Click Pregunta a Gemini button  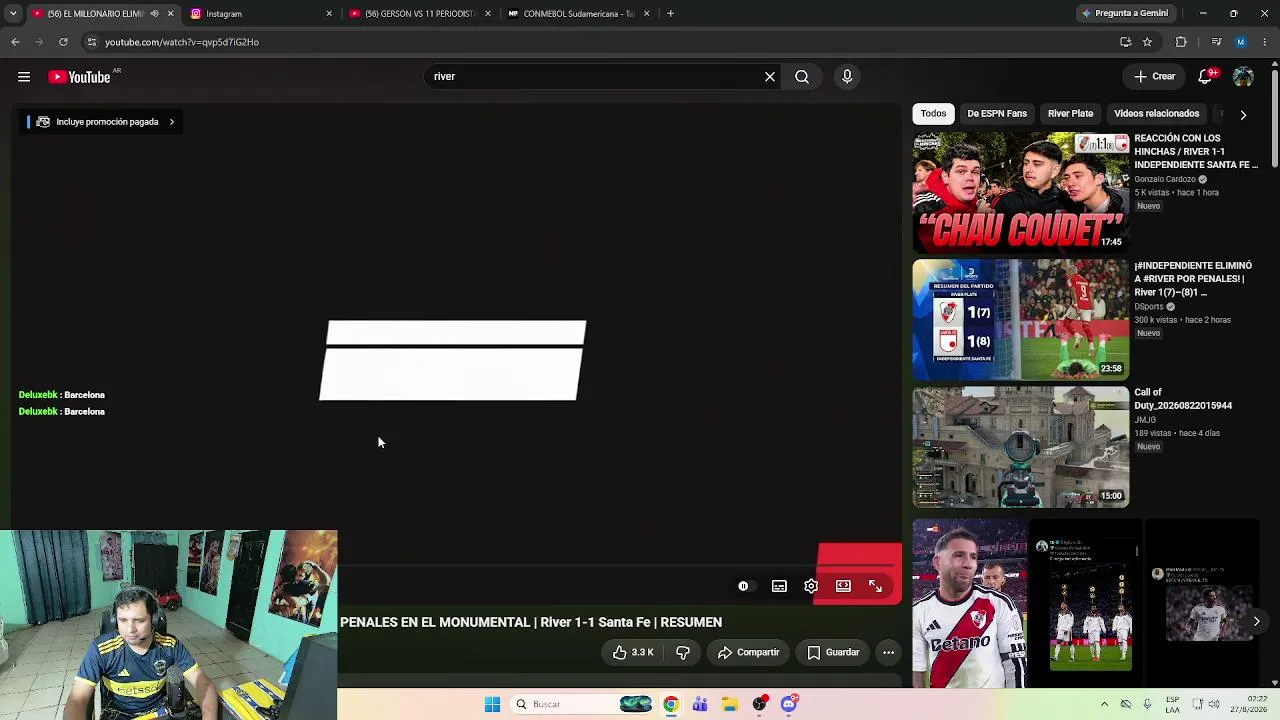click(x=1124, y=14)
